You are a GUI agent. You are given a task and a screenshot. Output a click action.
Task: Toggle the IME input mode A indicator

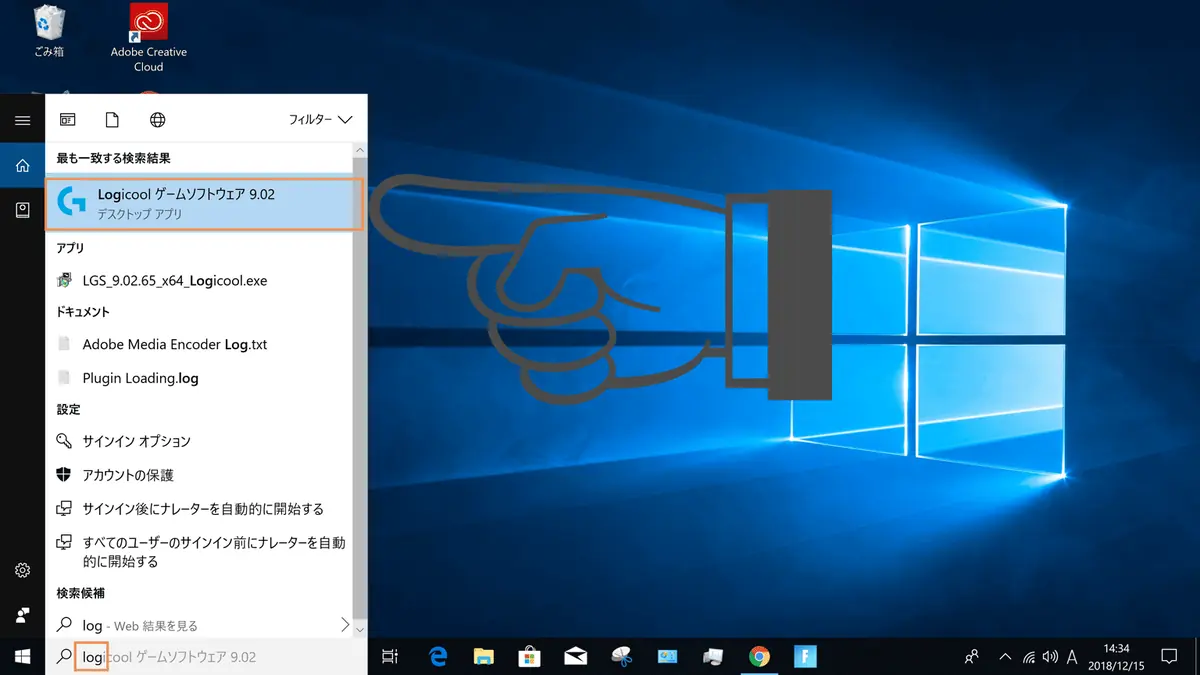point(1072,657)
